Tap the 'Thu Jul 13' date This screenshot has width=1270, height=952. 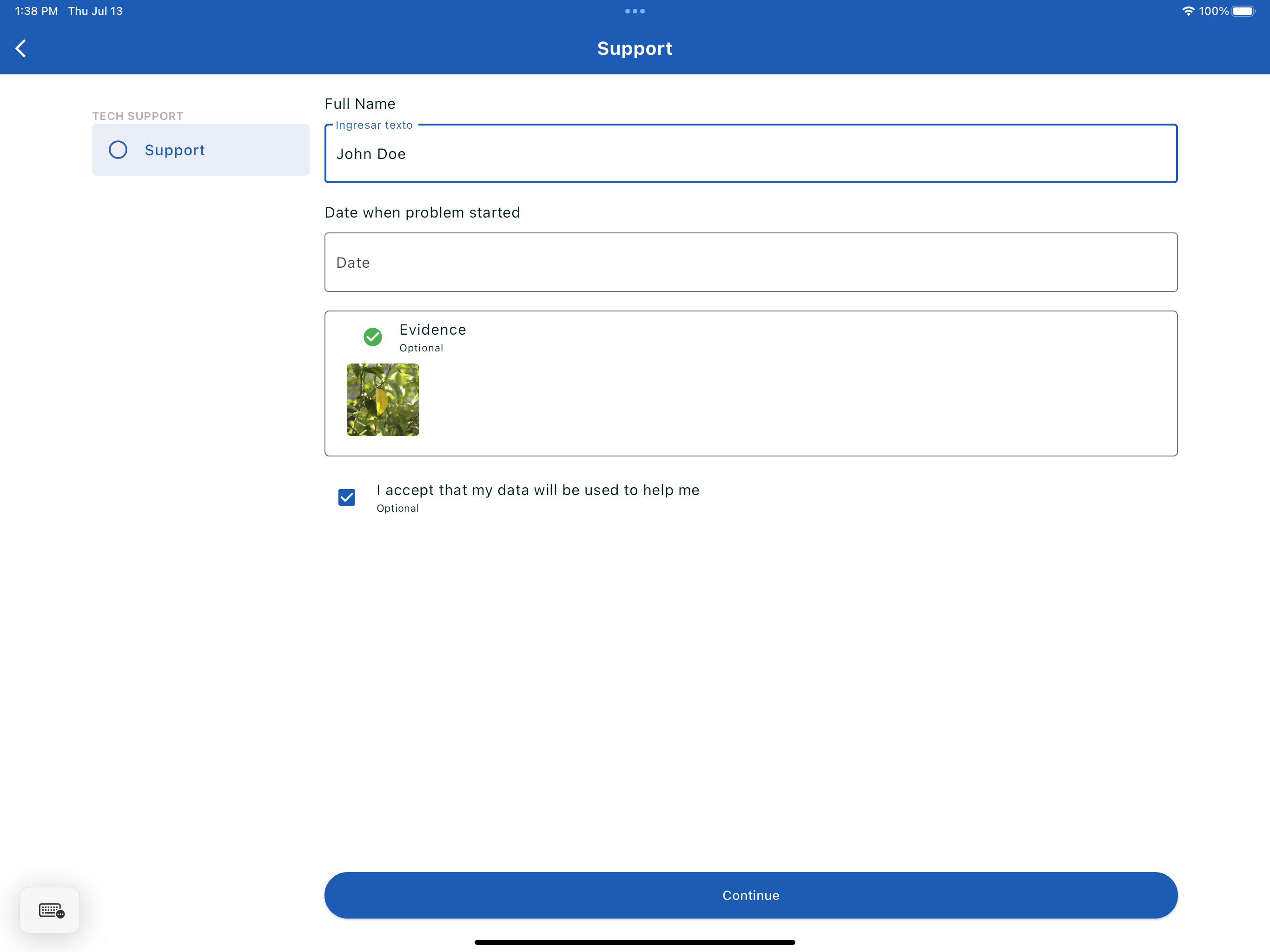[95, 11]
